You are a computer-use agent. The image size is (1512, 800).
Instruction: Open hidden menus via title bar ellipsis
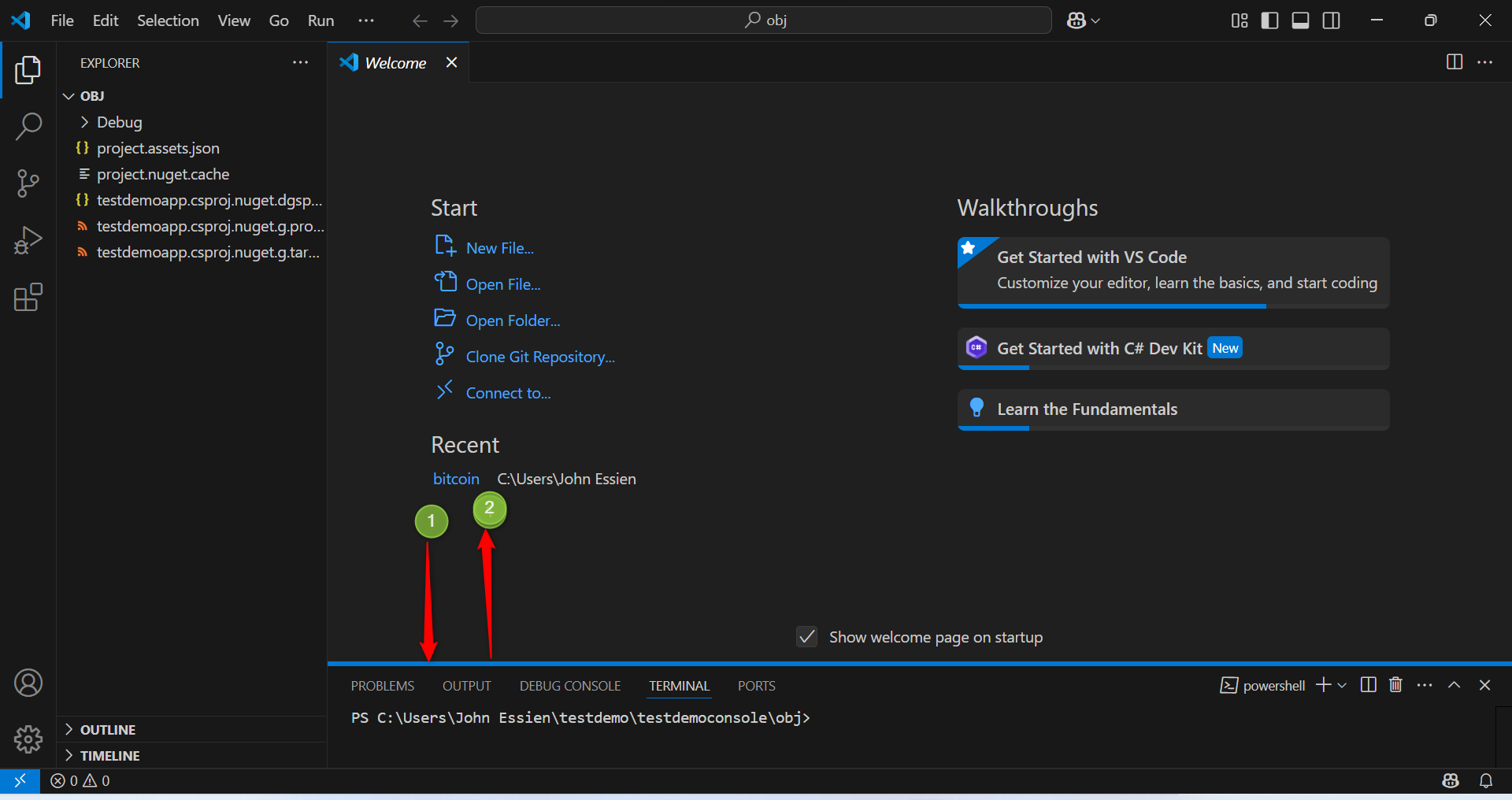[366, 20]
